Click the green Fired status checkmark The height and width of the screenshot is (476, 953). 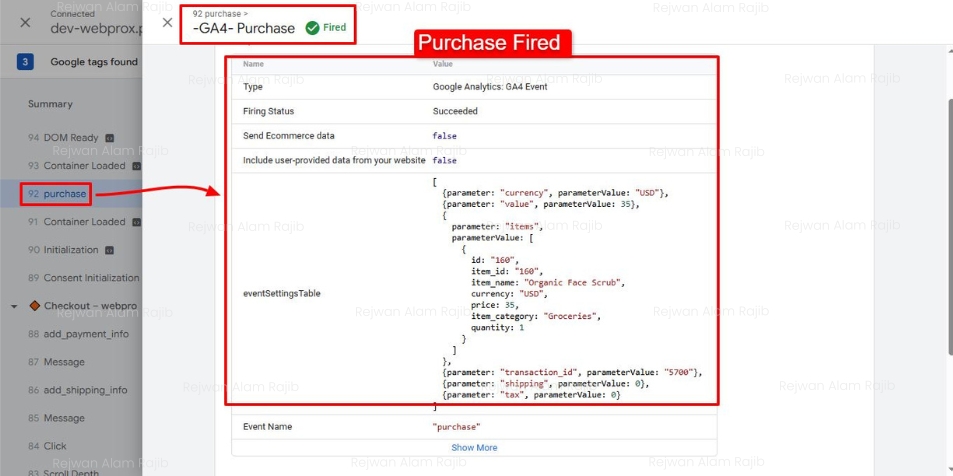click(x=312, y=28)
